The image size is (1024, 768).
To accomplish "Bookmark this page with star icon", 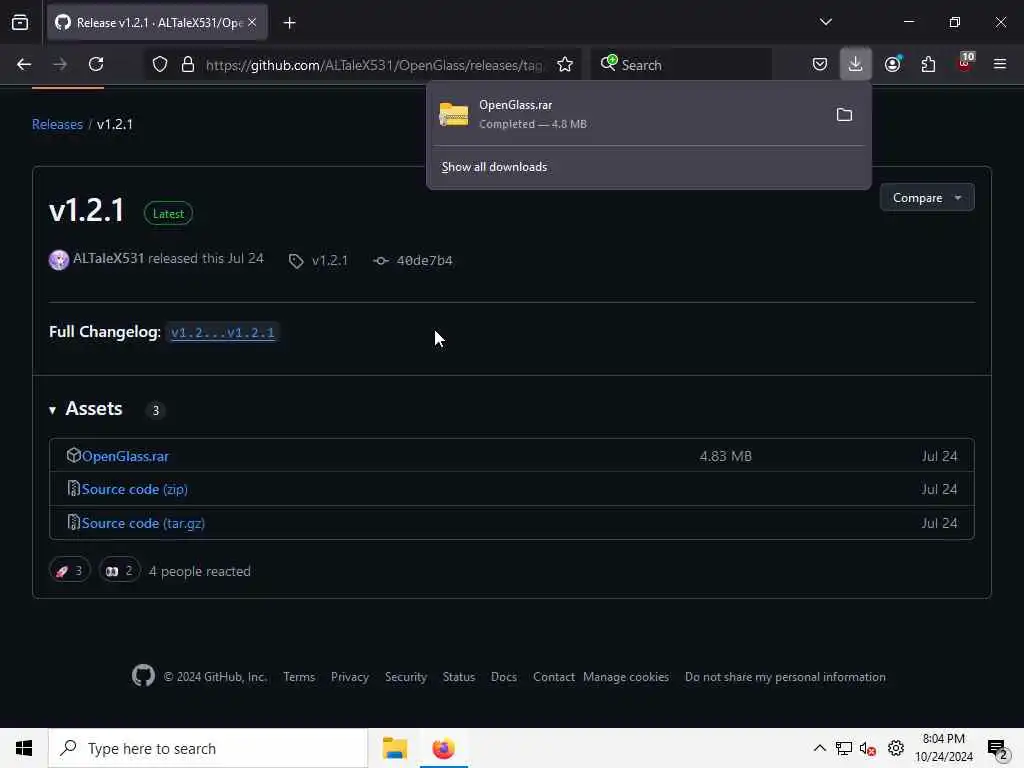I will (x=565, y=65).
